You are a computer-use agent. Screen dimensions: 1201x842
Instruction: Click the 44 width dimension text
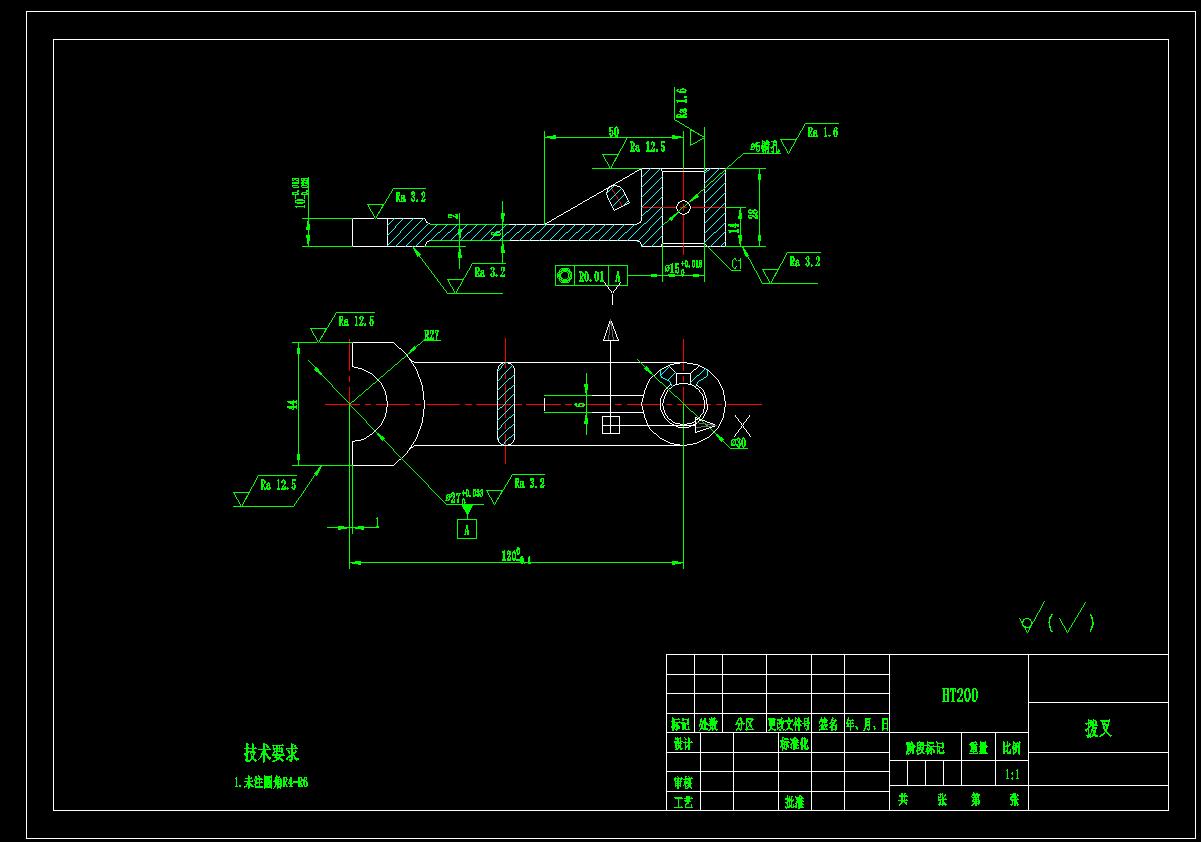(x=293, y=405)
